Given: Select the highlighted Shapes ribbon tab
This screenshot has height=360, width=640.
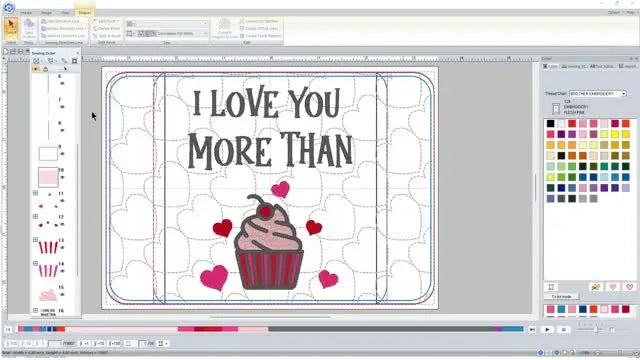Looking at the screenshot, I should coord(84,13).
